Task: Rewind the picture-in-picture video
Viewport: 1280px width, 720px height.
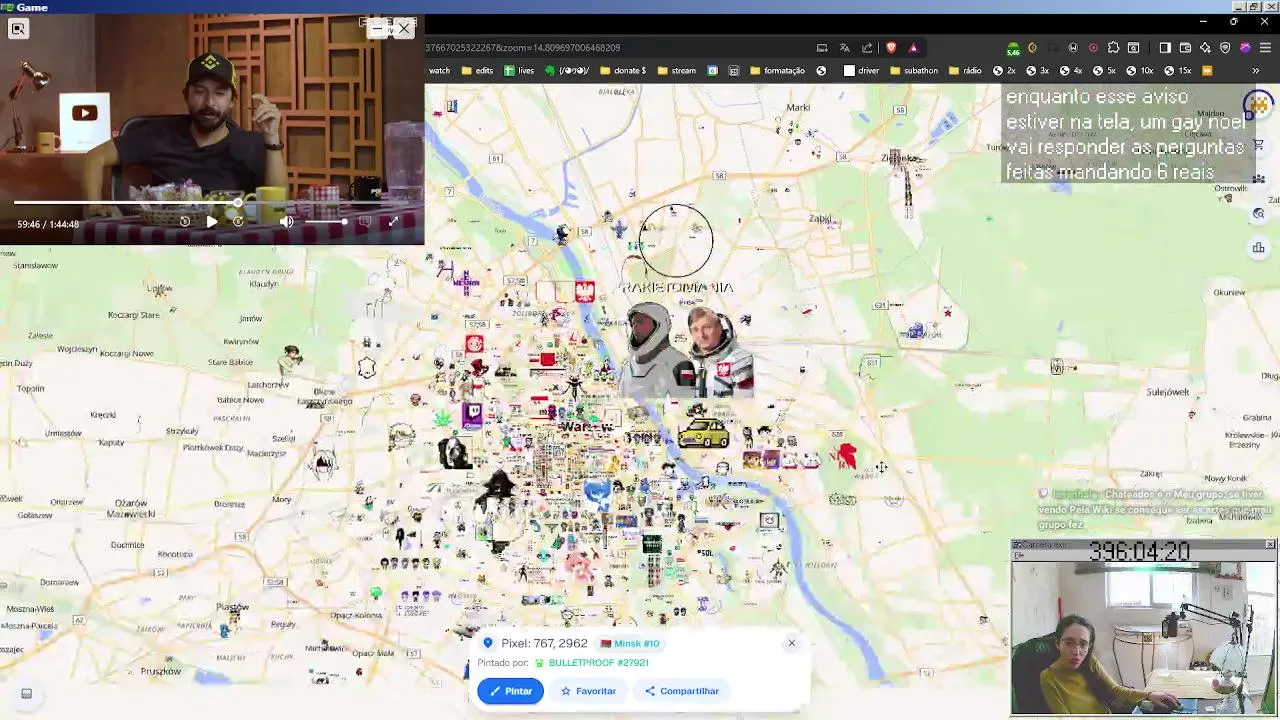Action: (x=185, y=222)
